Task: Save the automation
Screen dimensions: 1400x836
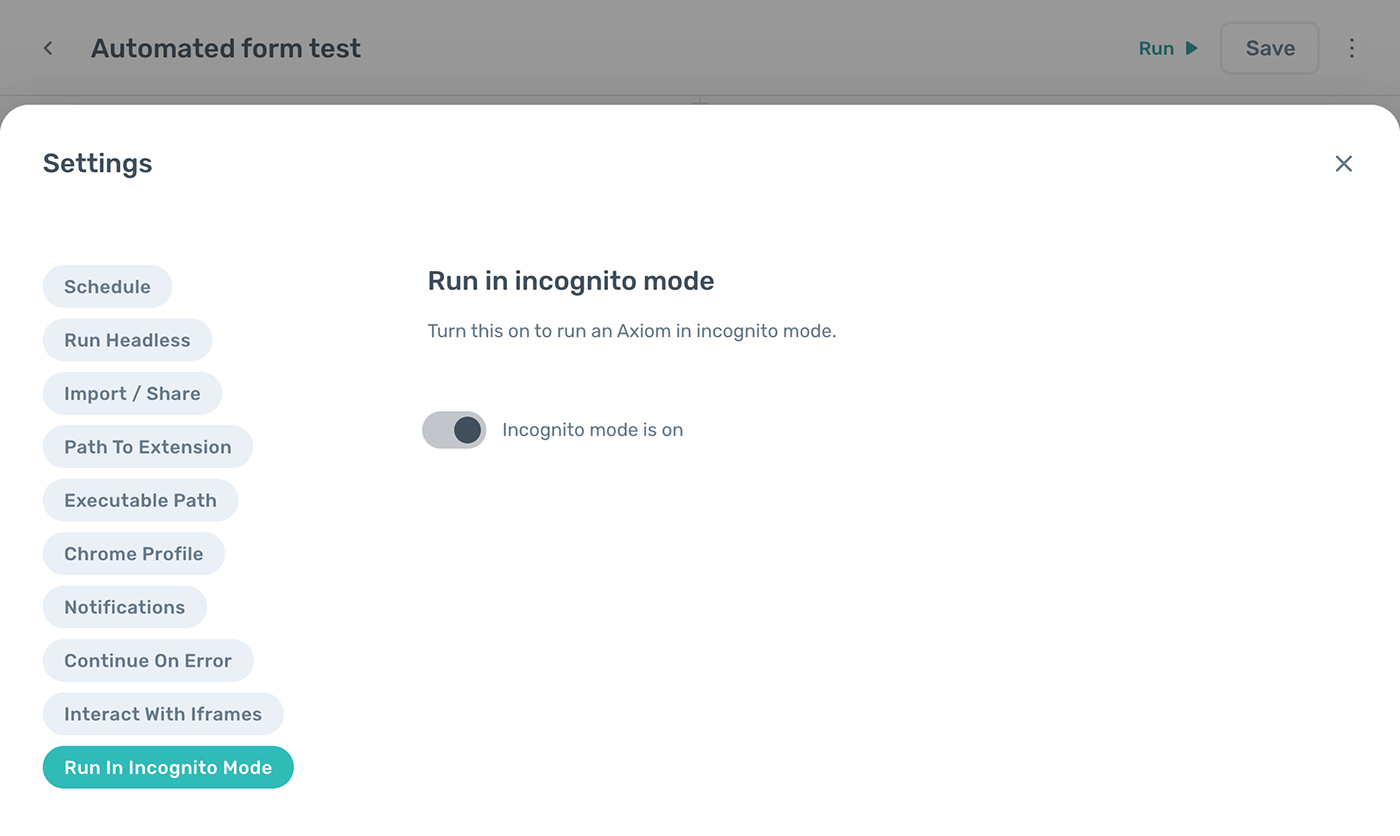Action: tap(1269, 48)
